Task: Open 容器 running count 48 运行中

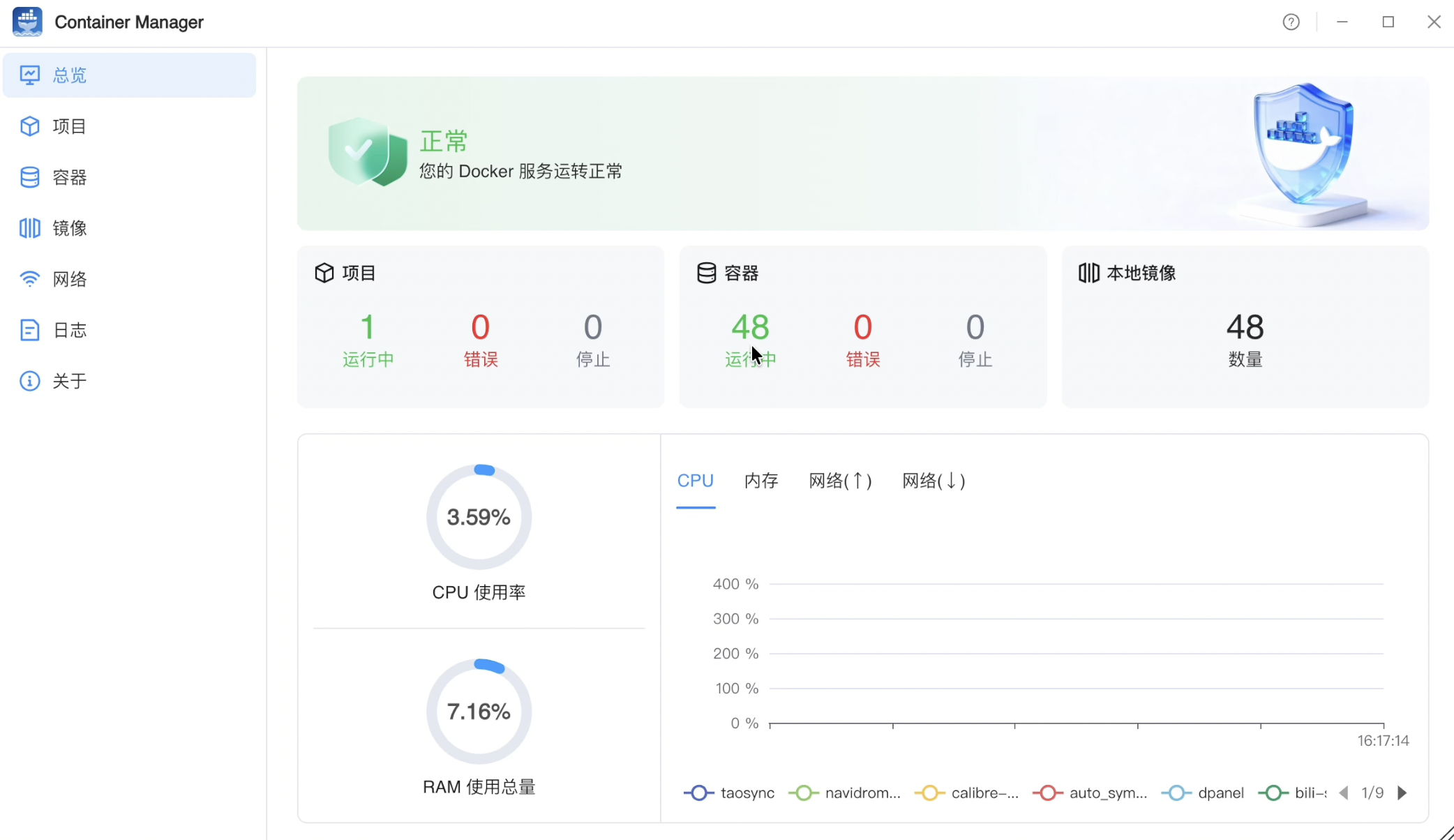Action: coord(750,340)
